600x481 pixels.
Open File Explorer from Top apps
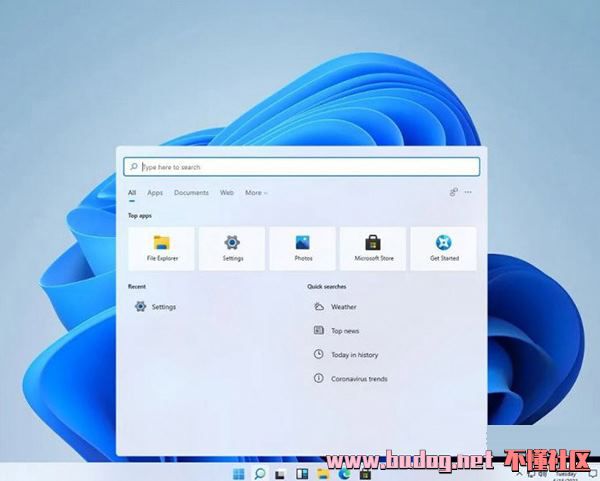[162, 248]
